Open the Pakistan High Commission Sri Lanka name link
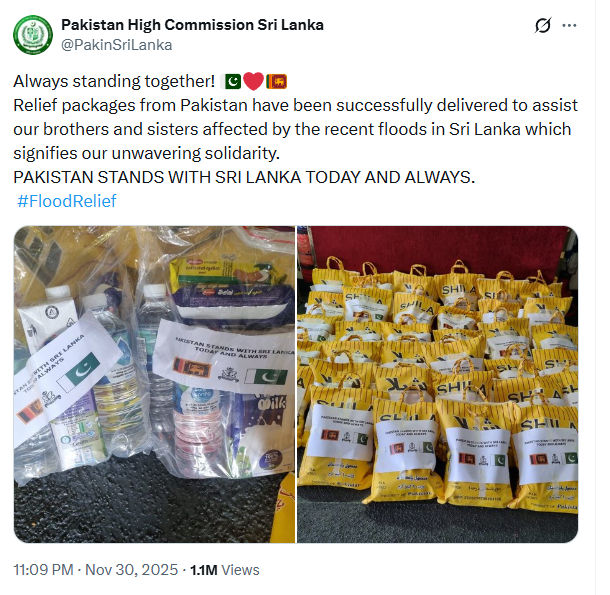Image resolution: width=610 pixels, height=595 pixels. coord(192,25)
